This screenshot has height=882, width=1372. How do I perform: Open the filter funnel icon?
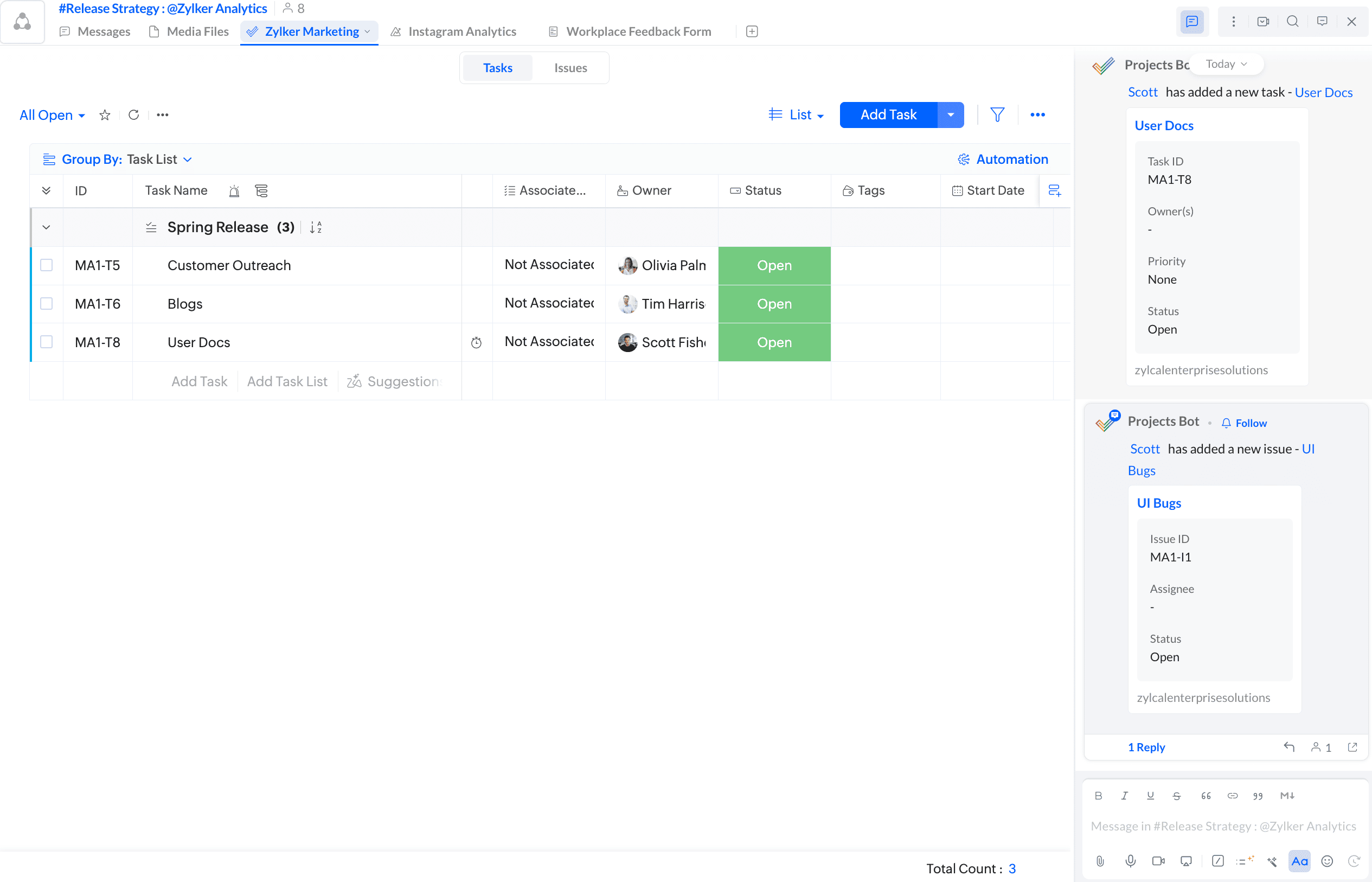[997, 114]
